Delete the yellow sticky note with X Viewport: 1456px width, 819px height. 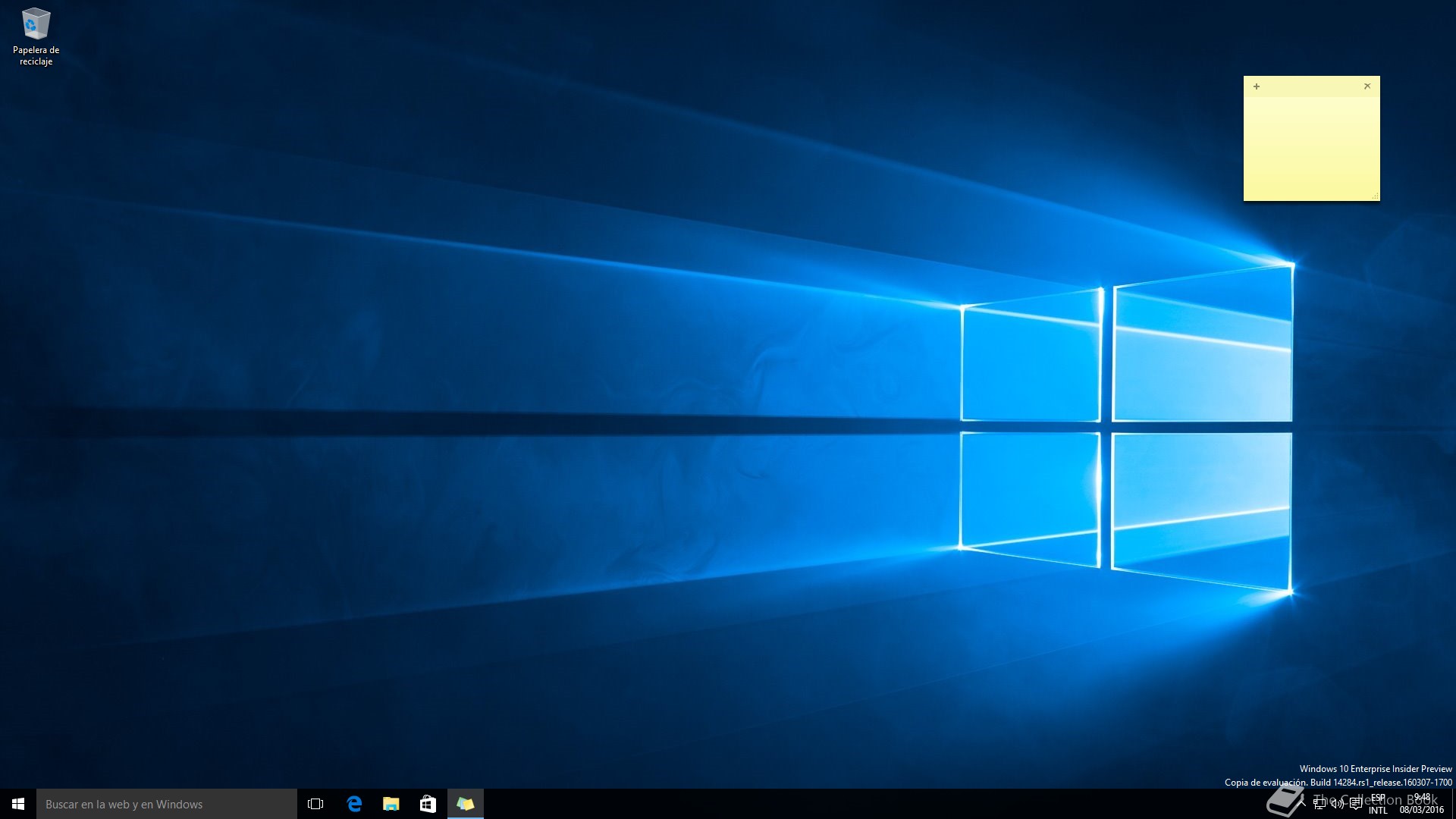pyautogui.click(x=1367, y=86)
